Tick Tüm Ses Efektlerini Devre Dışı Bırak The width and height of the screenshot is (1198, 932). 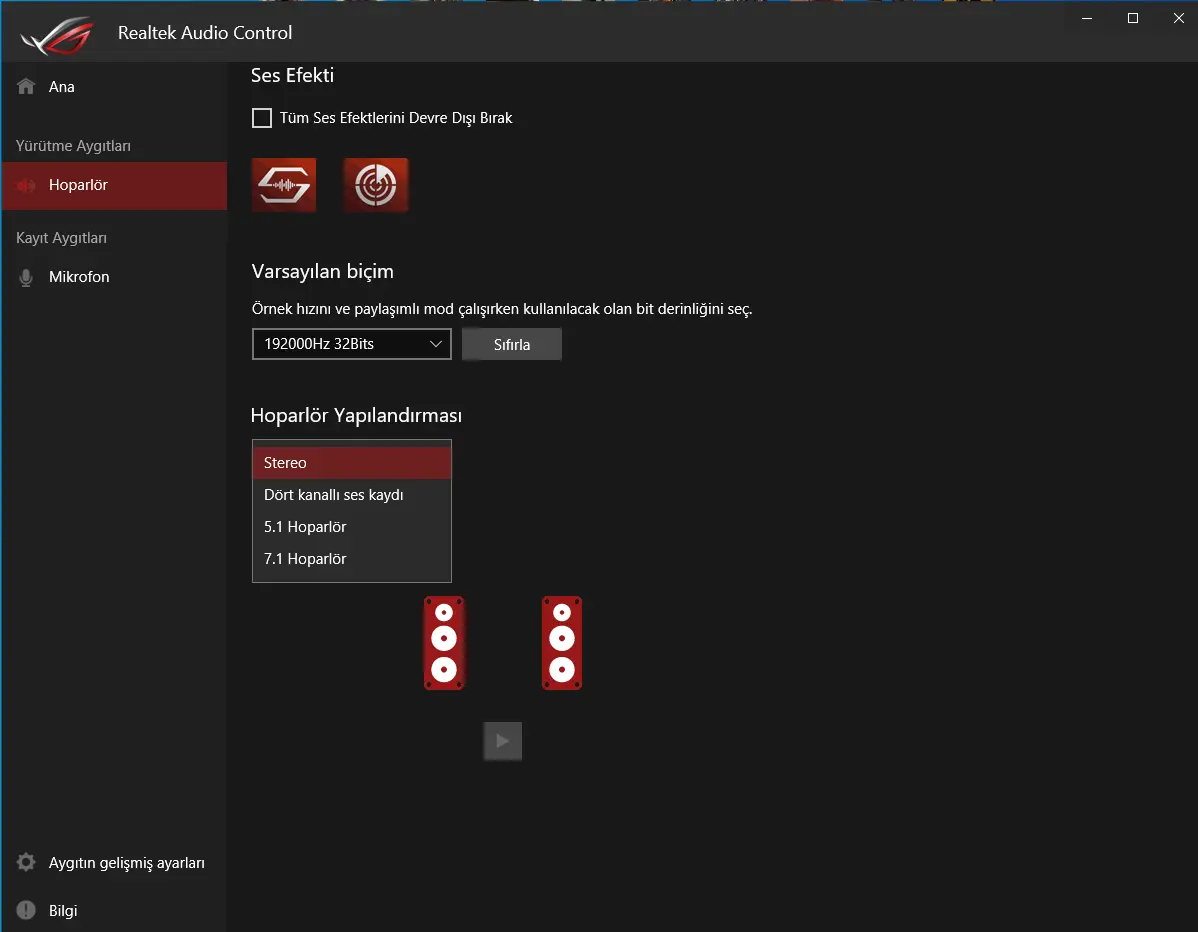pyautogui.click(x=262, y=118)
